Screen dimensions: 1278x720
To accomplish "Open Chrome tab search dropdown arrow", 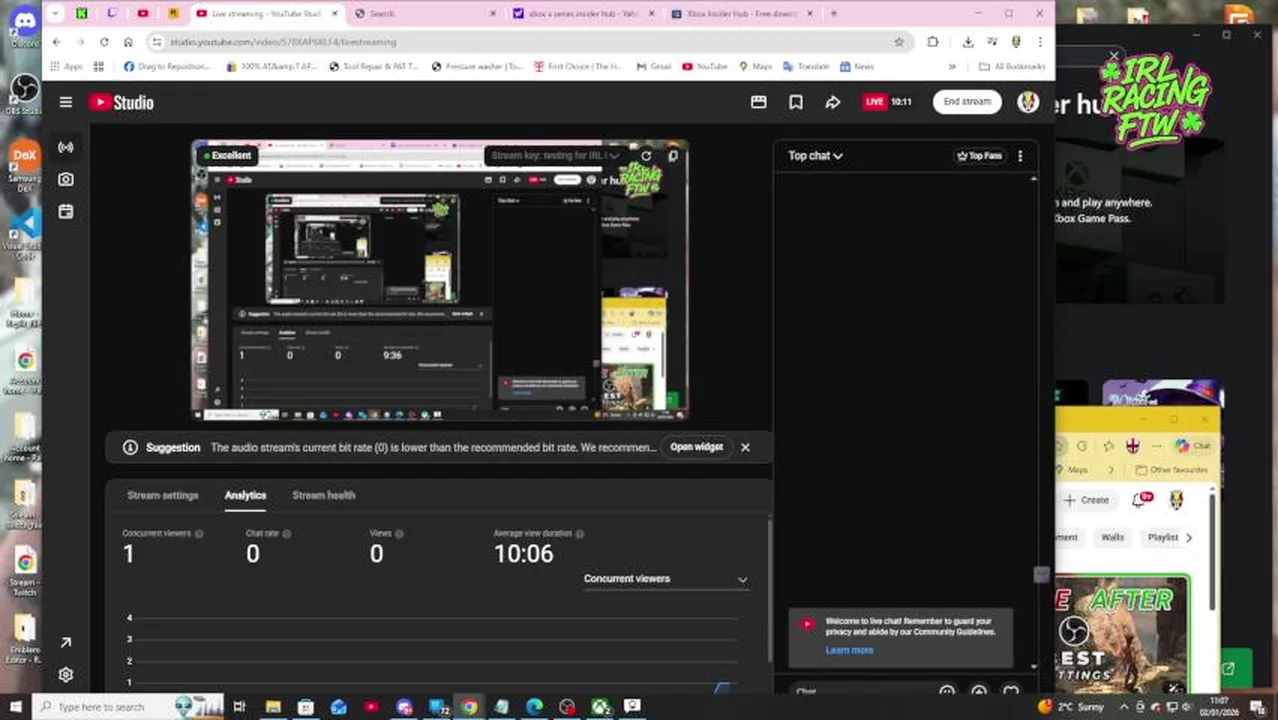I will coord(56,14).
